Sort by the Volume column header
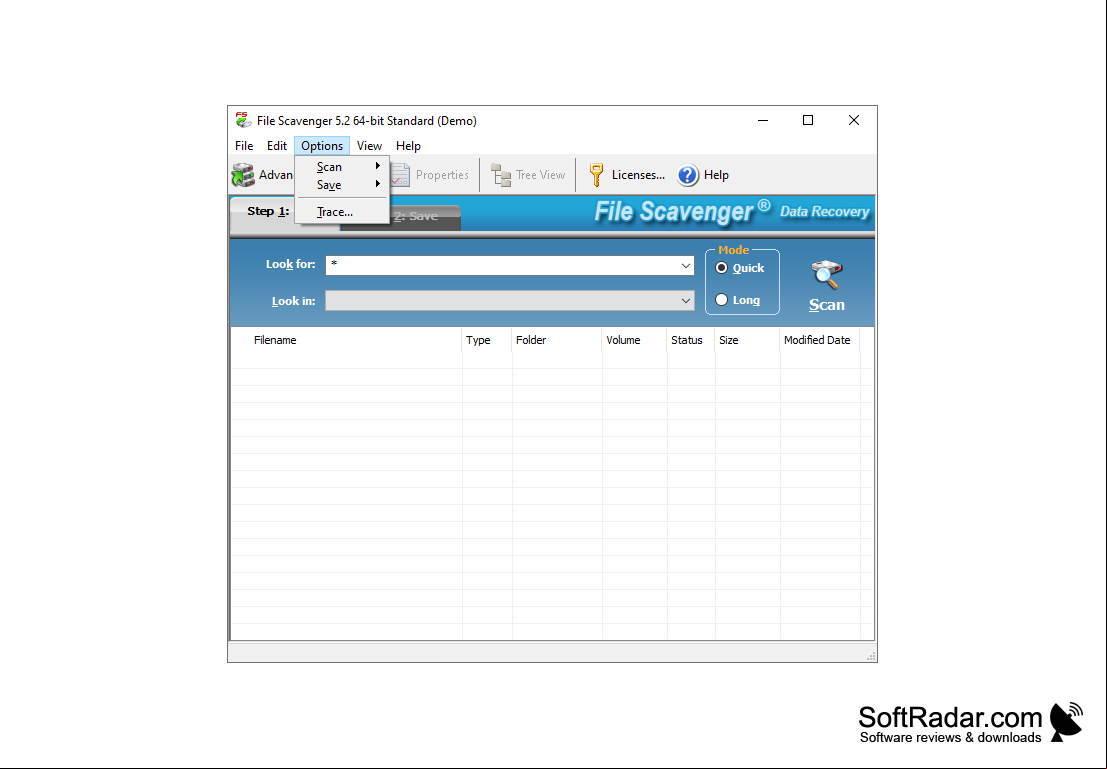This screenshot has height=769, width=1107. [635, 340]
